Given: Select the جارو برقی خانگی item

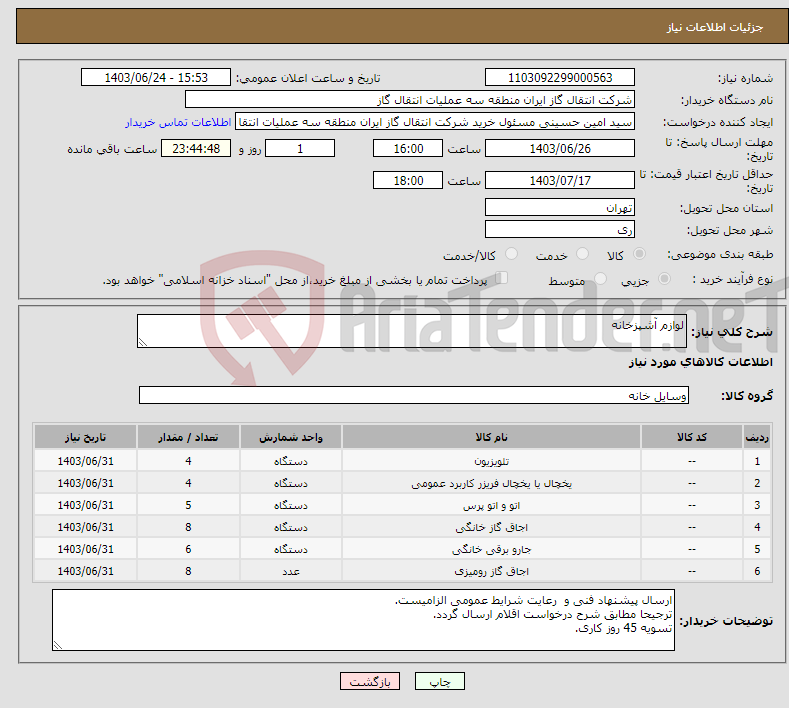Looking at the screenshot, I should 492,549.
